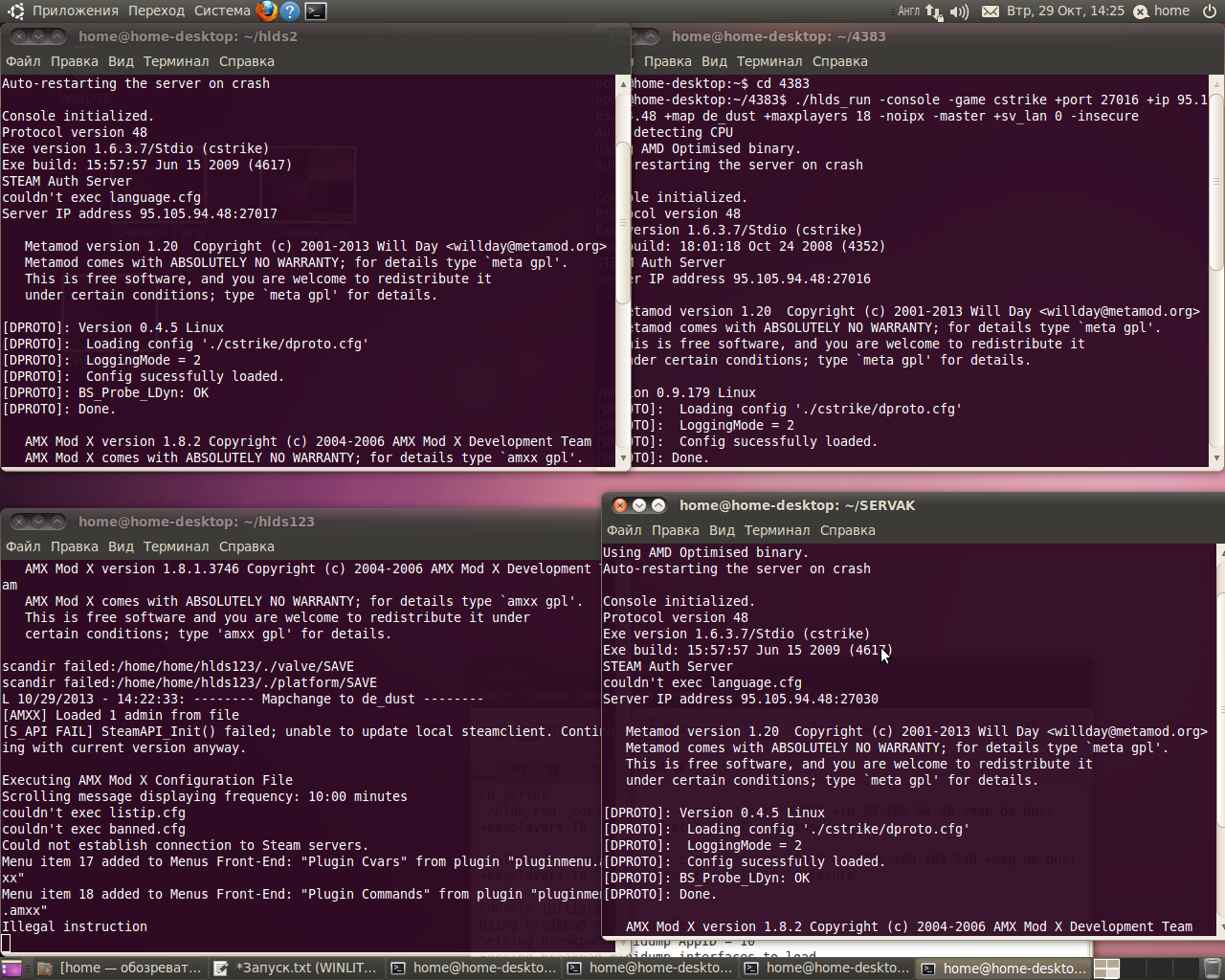Switch to the highlighted terminal taskbar button

click(1004, 969)
